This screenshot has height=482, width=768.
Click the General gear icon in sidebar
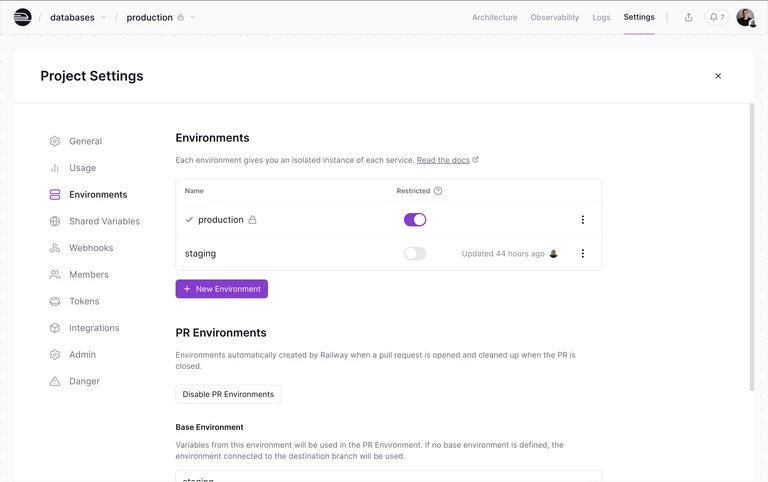[55, 141]
